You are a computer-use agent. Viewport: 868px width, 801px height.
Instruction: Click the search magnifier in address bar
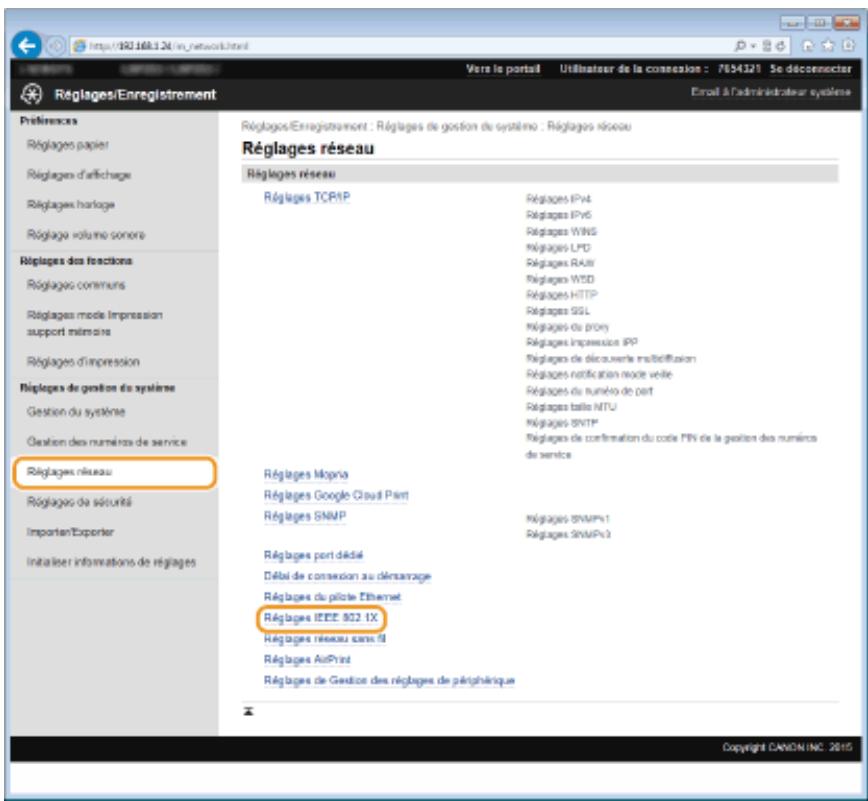tap(740, 46)
